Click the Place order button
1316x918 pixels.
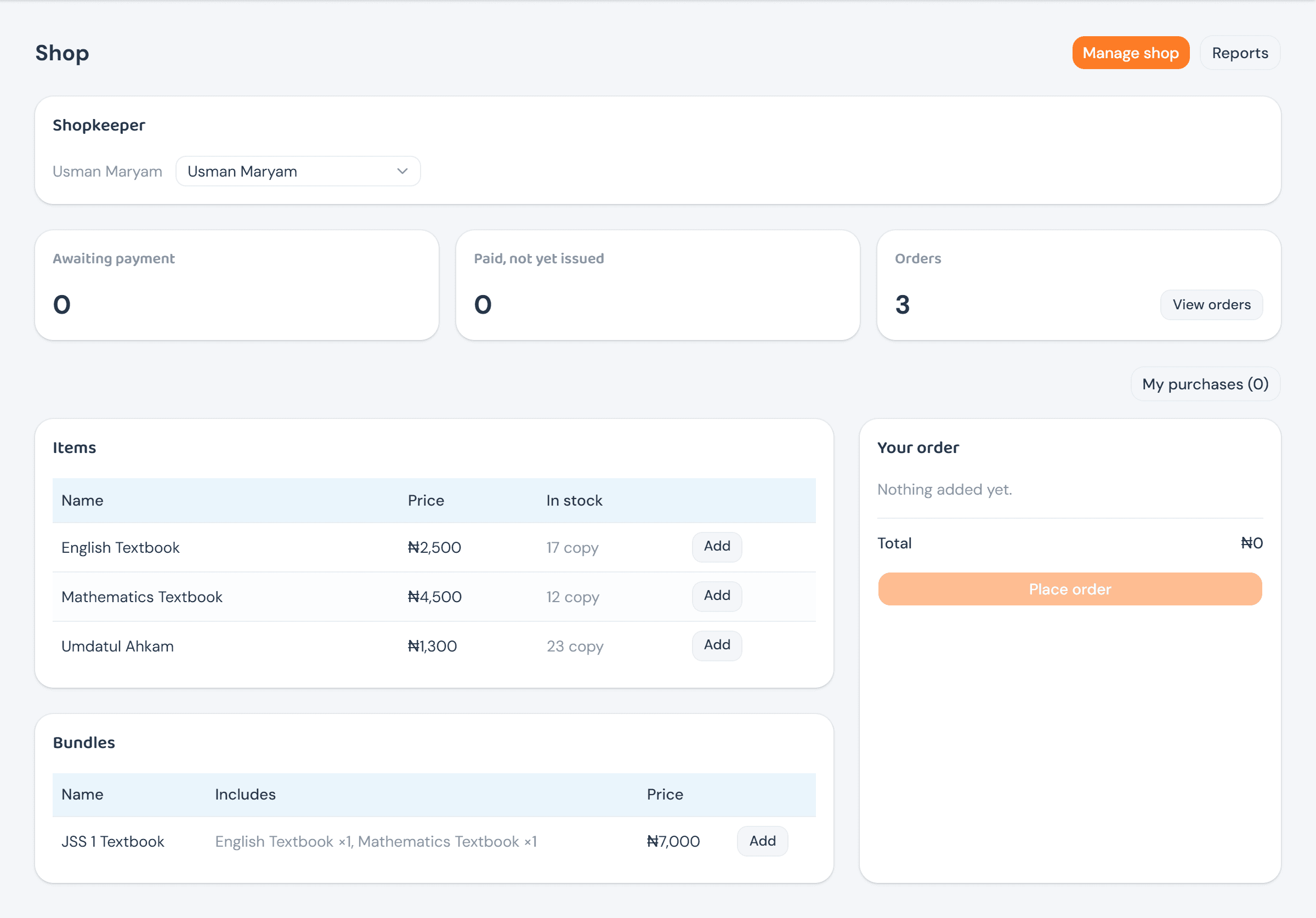coord(1070,589)
